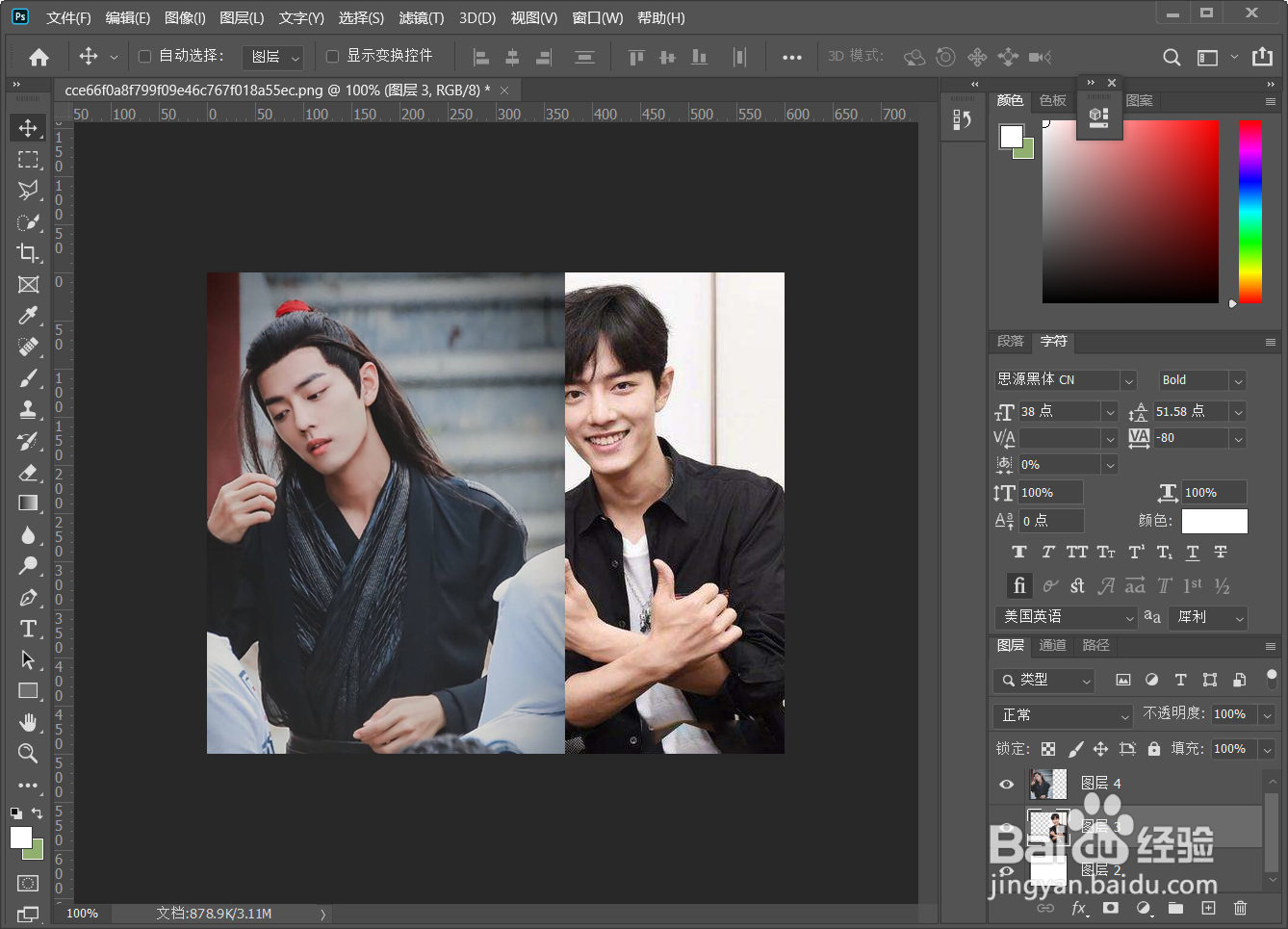The width and height of the screenshot is (1288, 929).
Task: Delete layer with trash icon
Action: (x=1240, y=908)
